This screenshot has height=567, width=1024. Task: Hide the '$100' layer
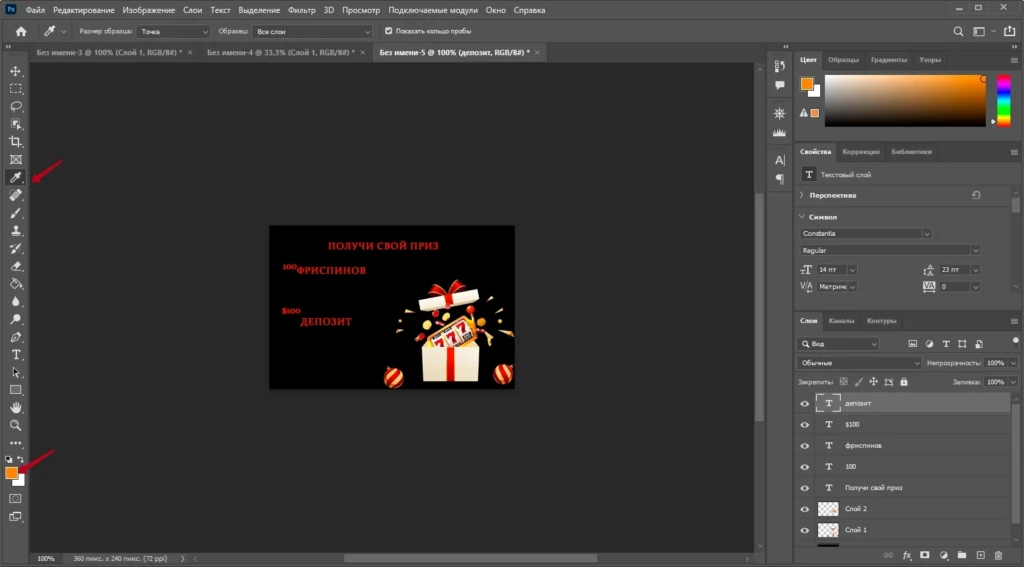[x=805, y=425]
